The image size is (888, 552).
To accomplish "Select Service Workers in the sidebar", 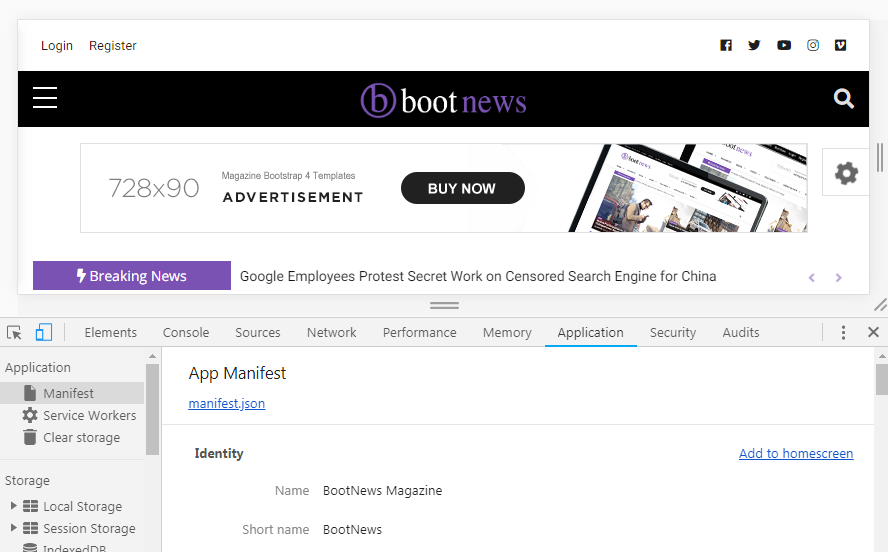I will [x=89, y=415].
